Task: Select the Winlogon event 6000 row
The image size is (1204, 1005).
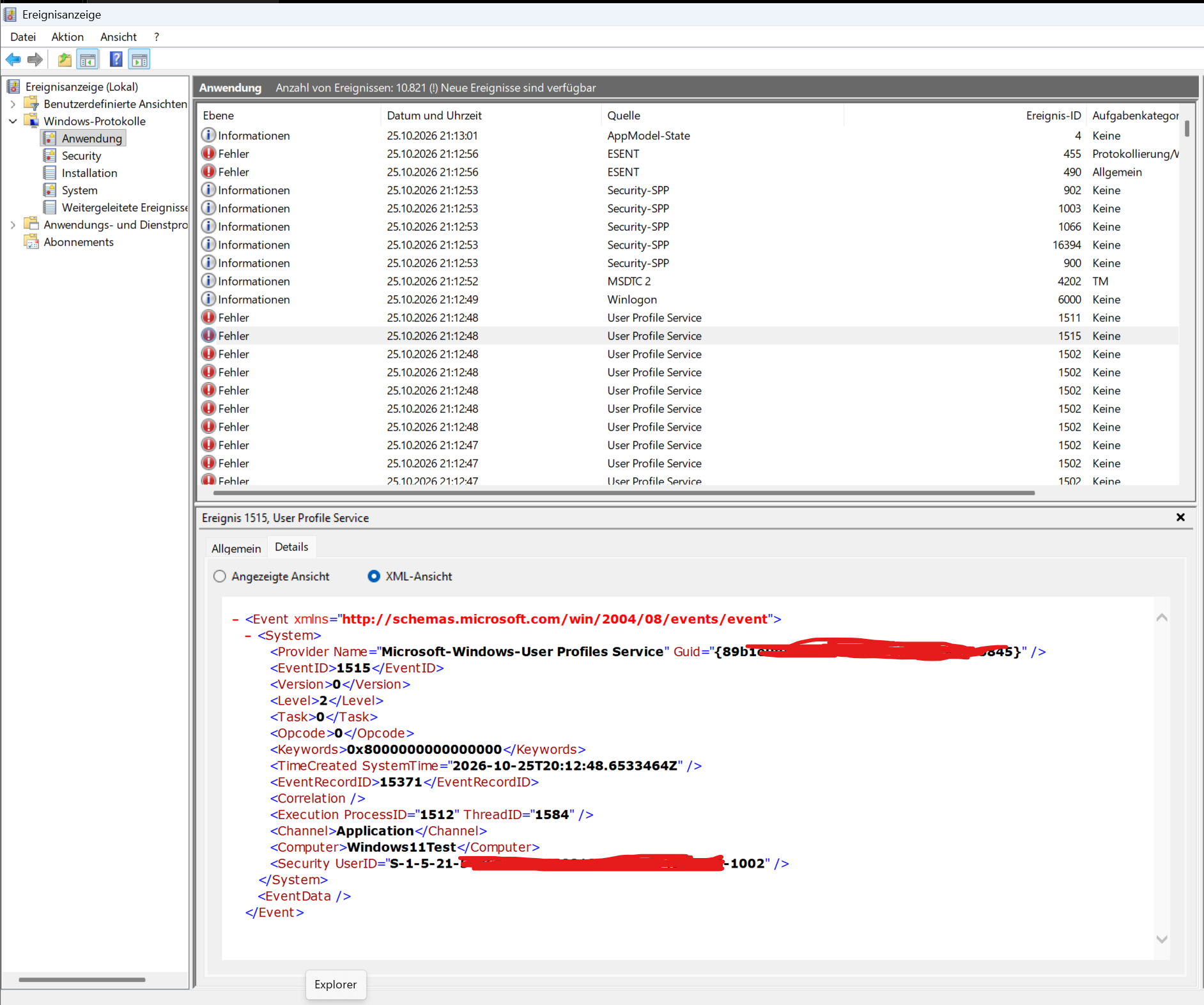Action: tap(689, 300)
